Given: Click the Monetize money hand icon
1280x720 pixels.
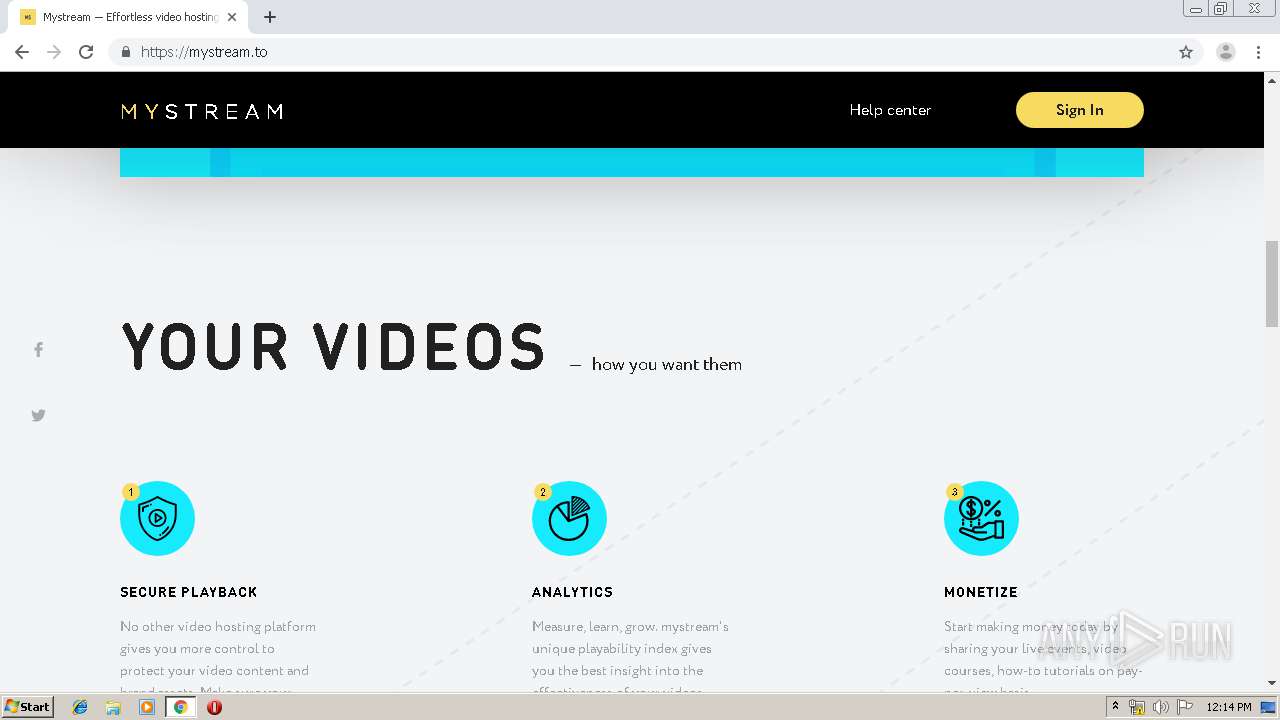Looking at the screenshot, I should point(981,518).
